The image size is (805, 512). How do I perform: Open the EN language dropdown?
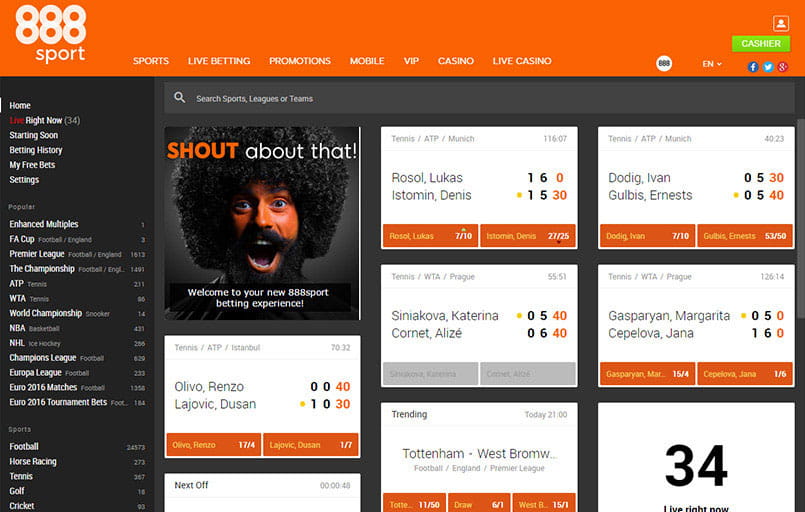(711, 64)
